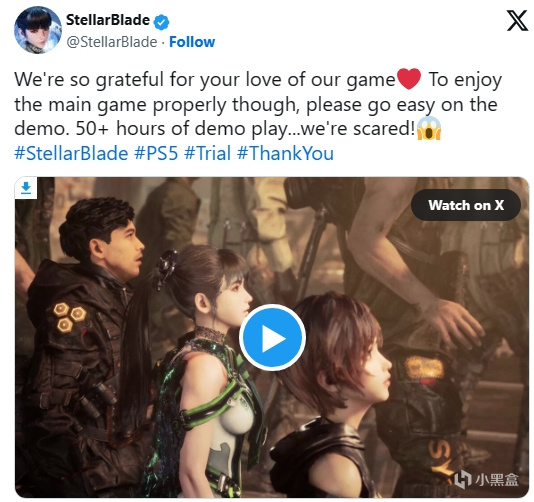The height and width of the screenshot is (502, 534).
Task: Play the embedded video
Action: 272,338
